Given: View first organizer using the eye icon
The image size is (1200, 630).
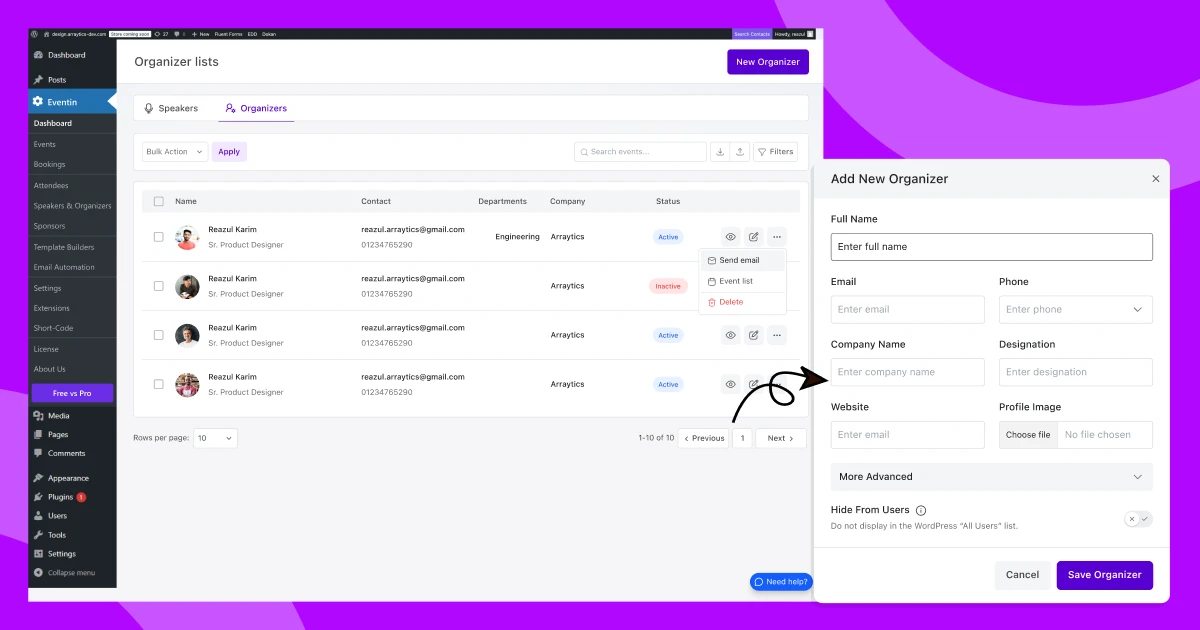Looking at the screenshot, I should 731,237.
